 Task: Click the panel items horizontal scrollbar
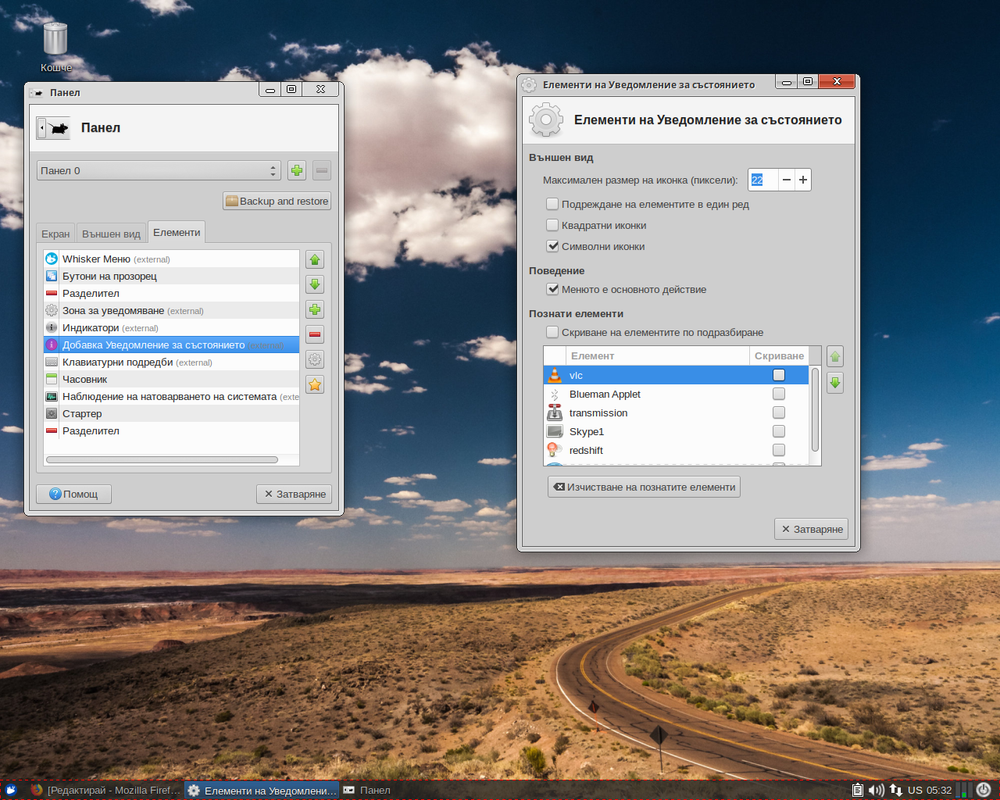click(x=162, y=459)
